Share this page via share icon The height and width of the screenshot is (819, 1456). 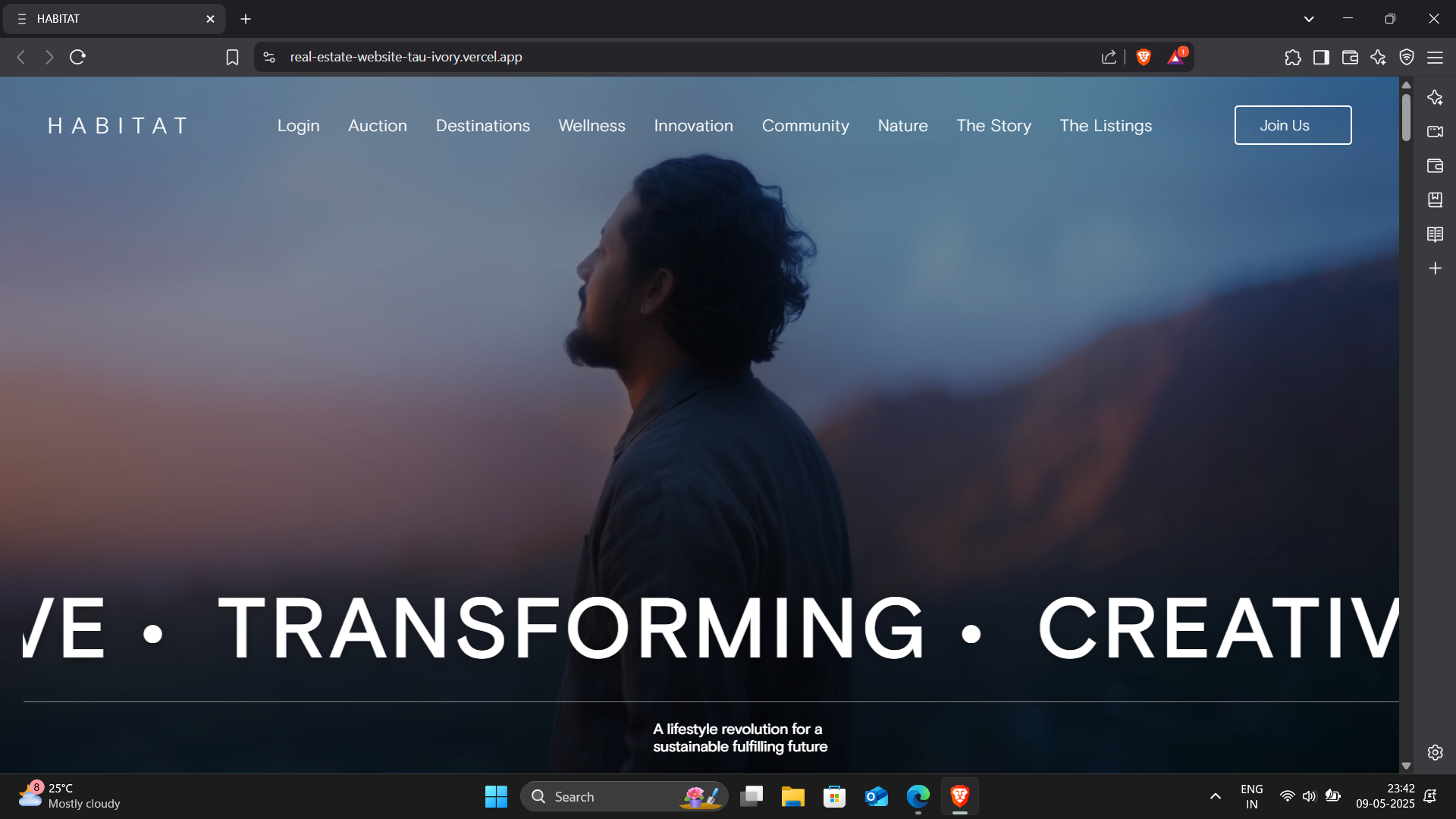point(1109,57)
